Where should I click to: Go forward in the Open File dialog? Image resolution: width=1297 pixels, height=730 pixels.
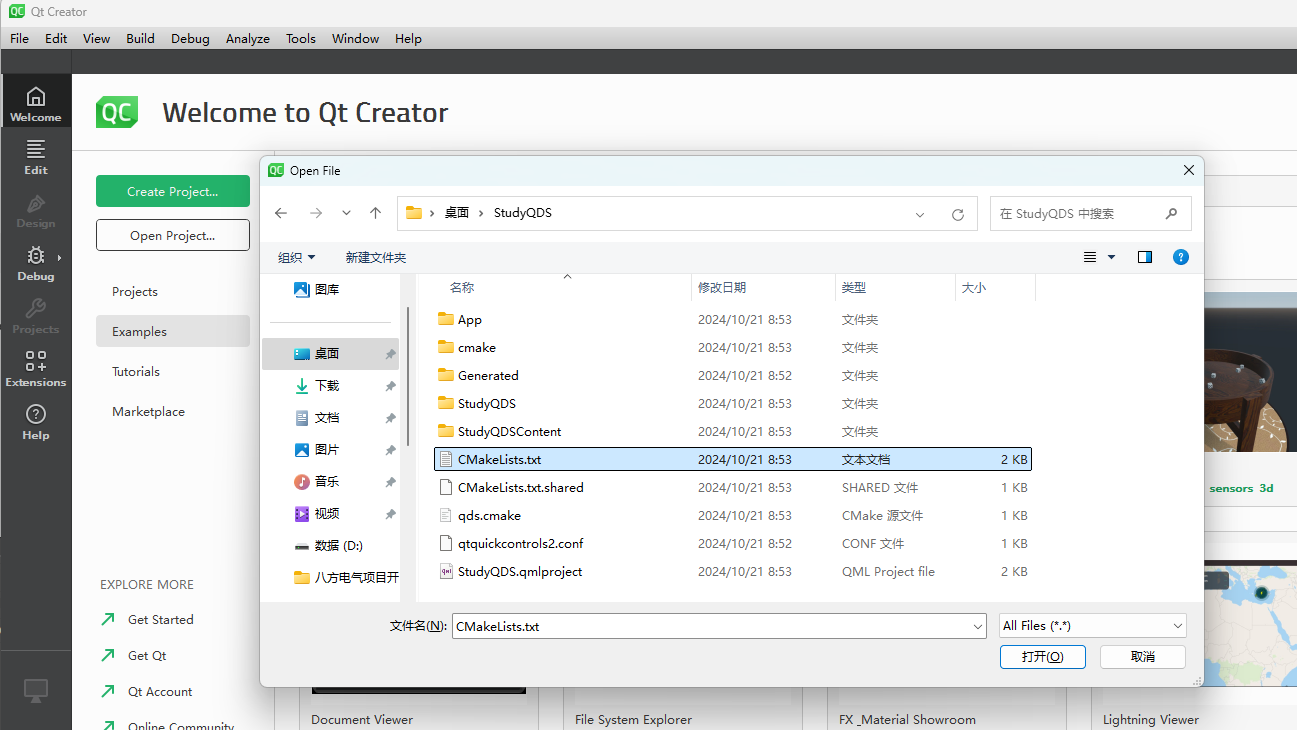[316, 213]
